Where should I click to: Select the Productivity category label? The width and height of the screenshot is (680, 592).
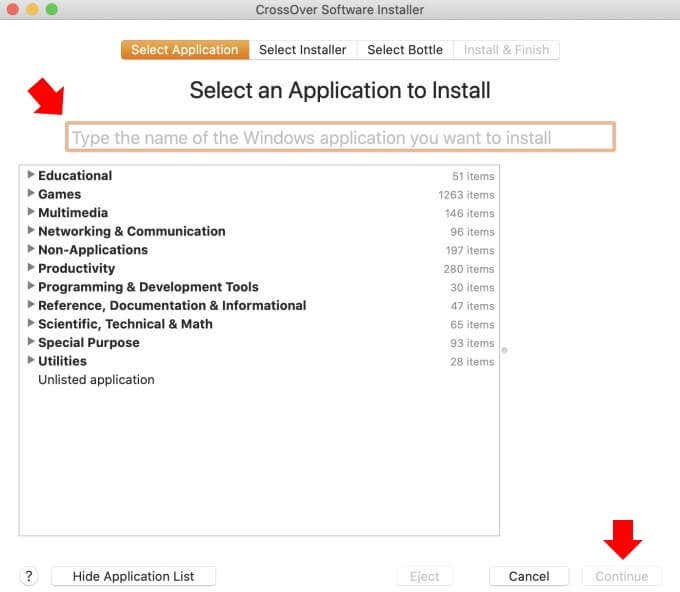pos(77,268)
